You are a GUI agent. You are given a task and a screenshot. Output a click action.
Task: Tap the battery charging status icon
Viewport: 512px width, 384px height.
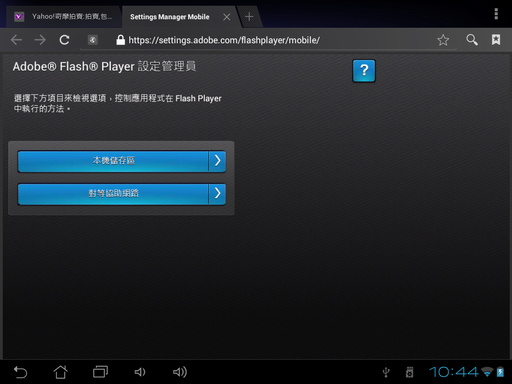[500, 372]
